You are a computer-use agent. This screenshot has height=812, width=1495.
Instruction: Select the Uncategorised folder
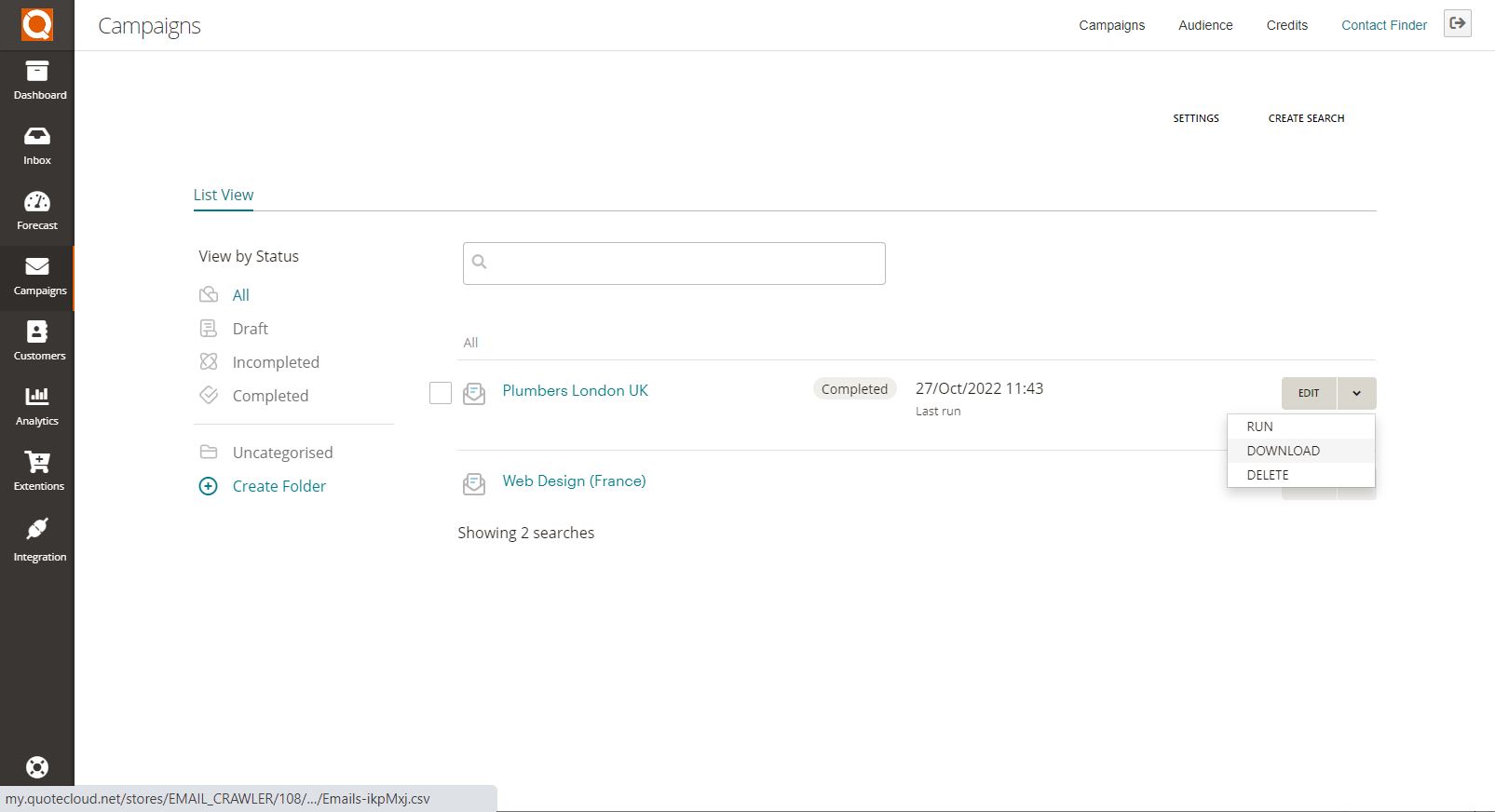click(282, 453)
